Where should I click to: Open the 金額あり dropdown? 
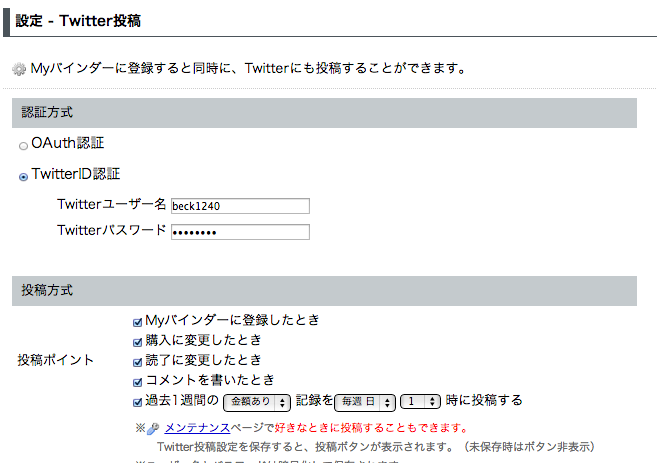pyautogui.click(x=256, y=401)
